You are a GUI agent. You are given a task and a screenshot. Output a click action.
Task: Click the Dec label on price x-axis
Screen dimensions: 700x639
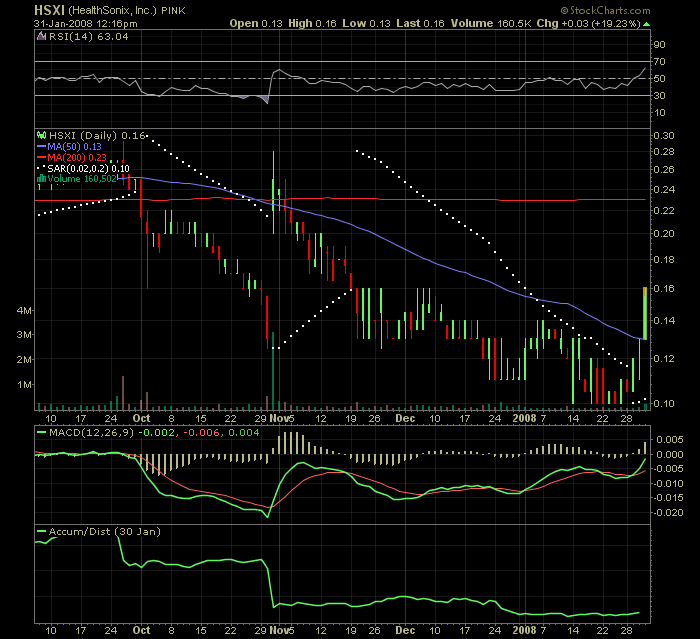pos(404,419)
